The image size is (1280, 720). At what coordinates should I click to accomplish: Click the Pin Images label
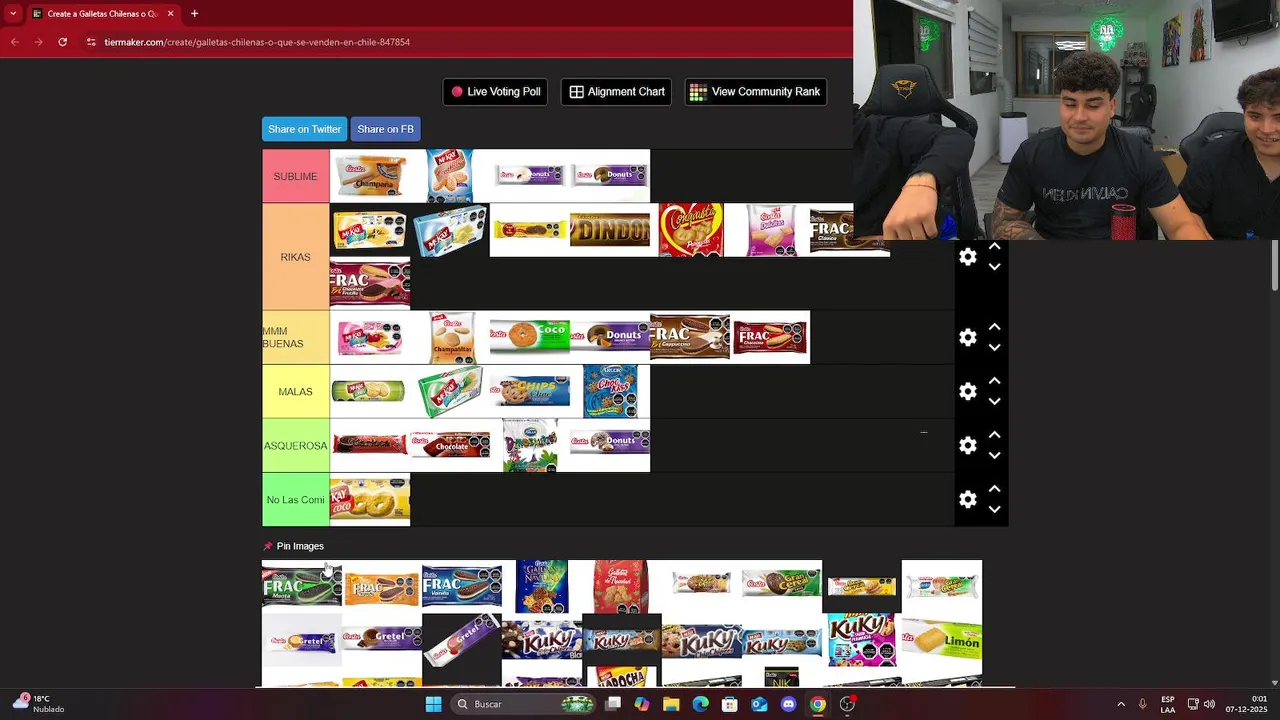coord(300,546)
